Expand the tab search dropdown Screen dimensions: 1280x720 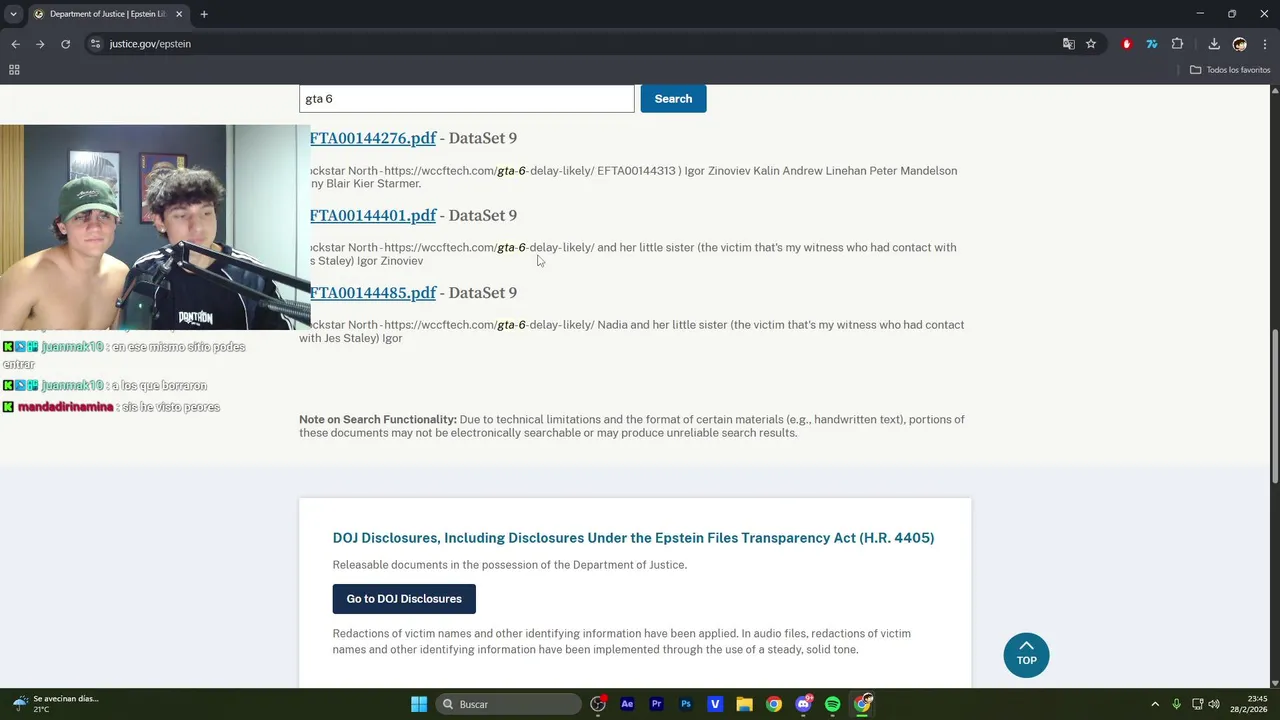pyautogui.click(x=13, y=14)
